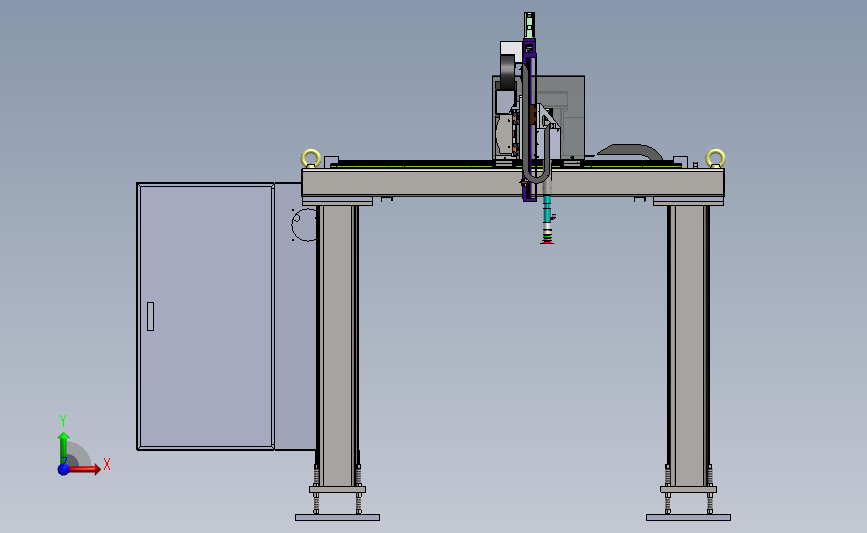Select the right yellow lifting eye bolt
The height and width of the screenshot is (533, 867).
[x=715, y=158]
